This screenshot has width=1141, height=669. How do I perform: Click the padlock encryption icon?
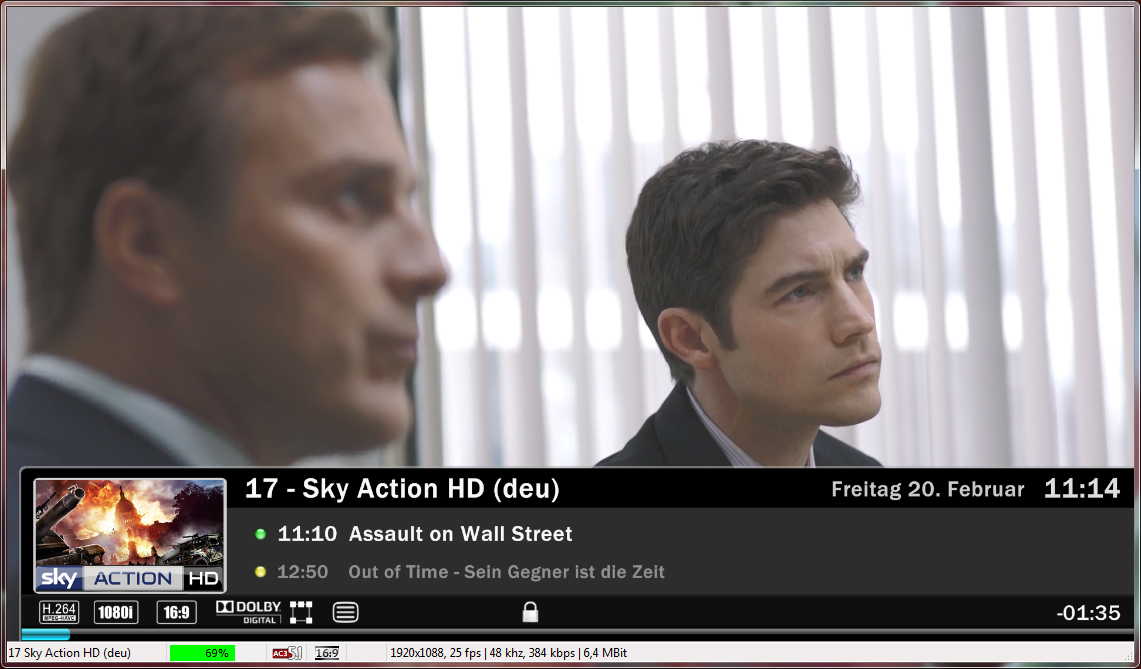pos(530,611)
